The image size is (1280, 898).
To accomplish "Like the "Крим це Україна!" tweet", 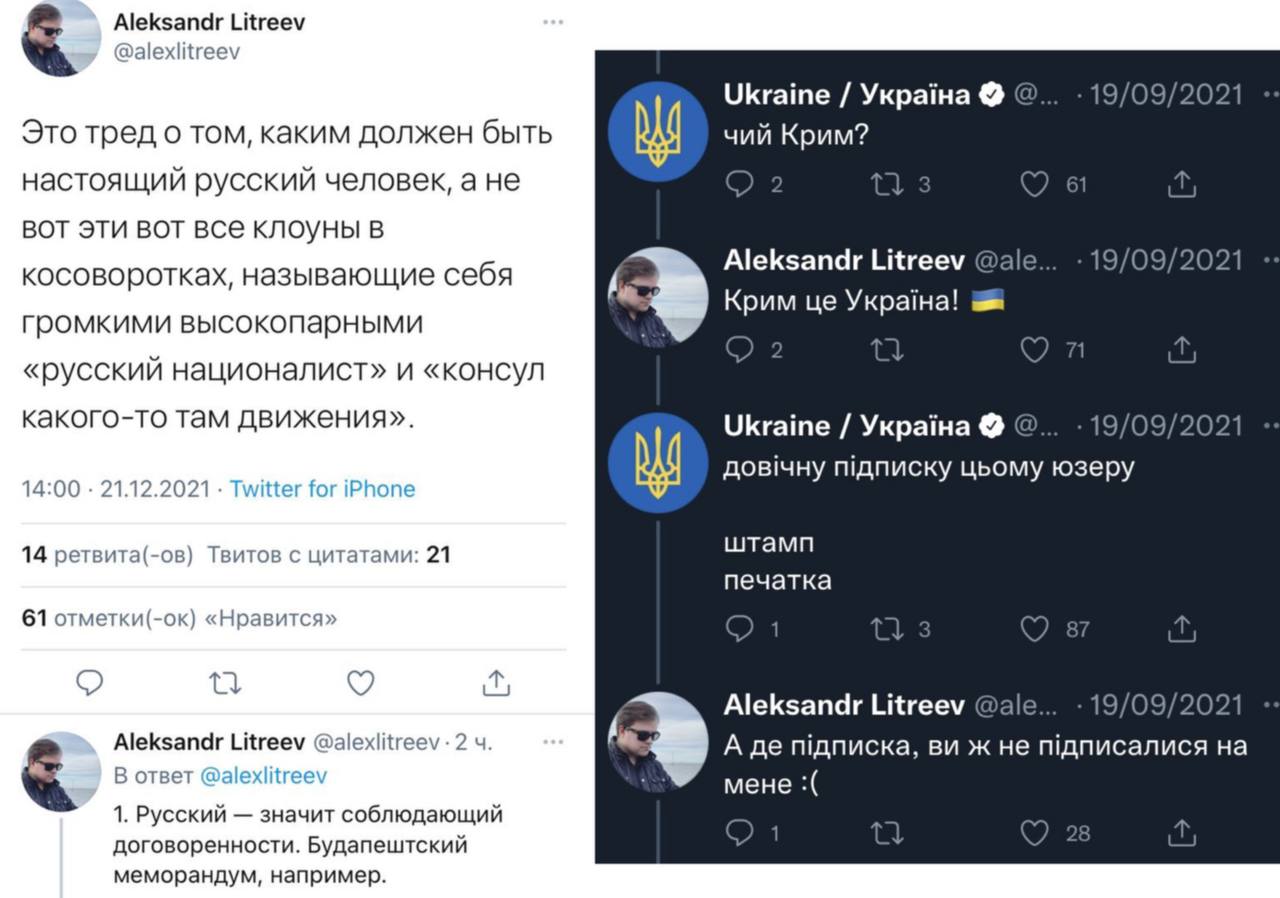I will click(x=1035, y=350).
